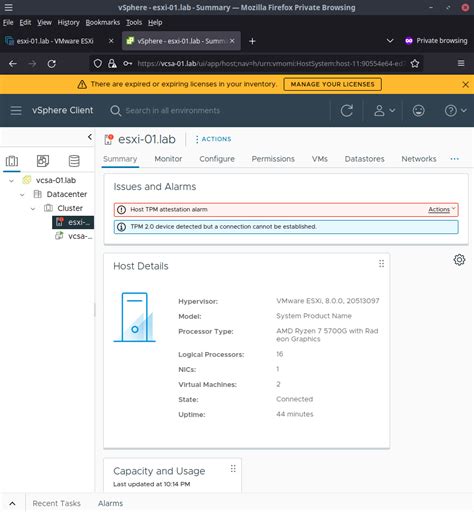Open Firefox File menu

click(8, 22)
